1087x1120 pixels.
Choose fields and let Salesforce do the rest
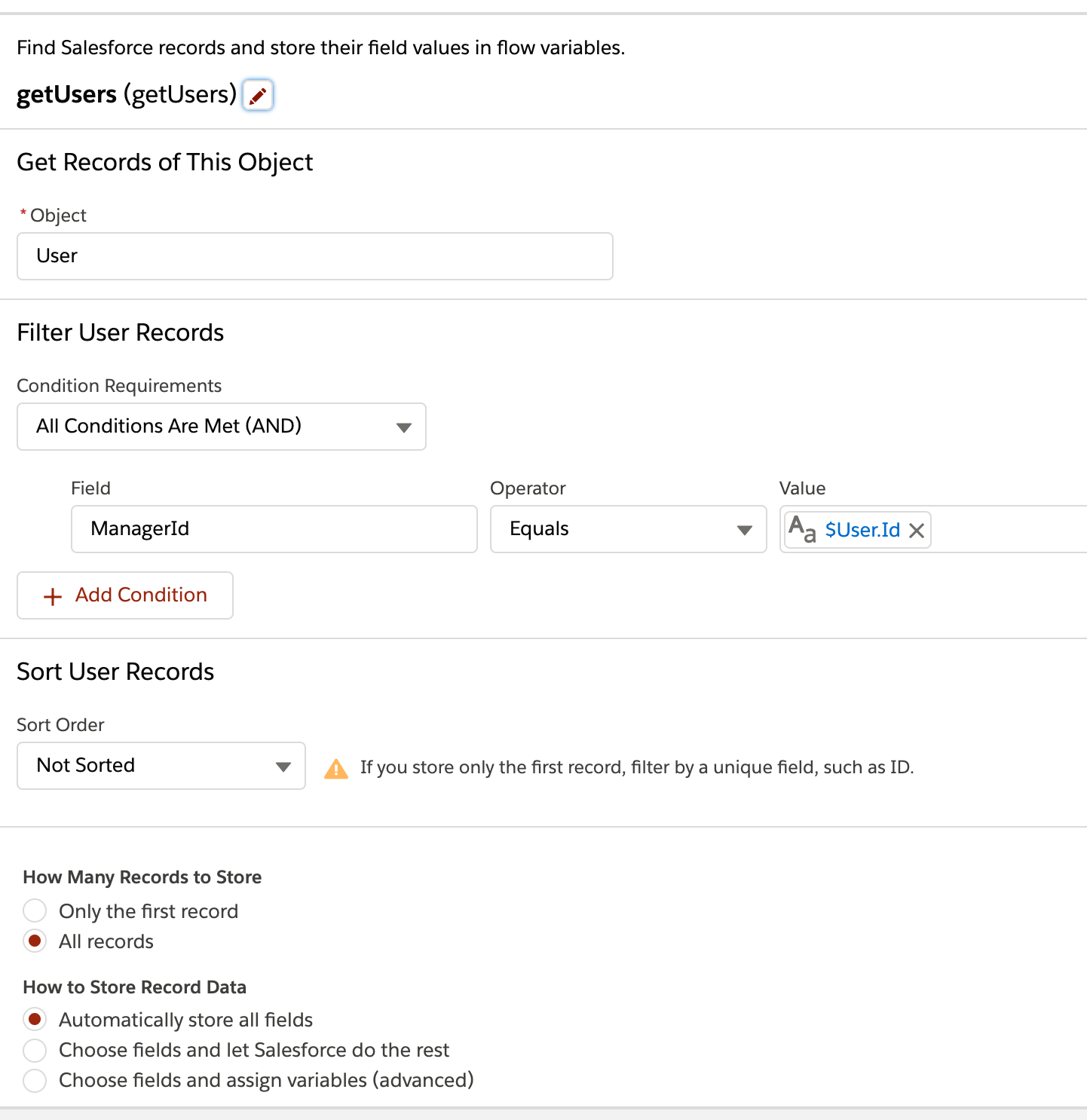click(x=35, y=1050)
